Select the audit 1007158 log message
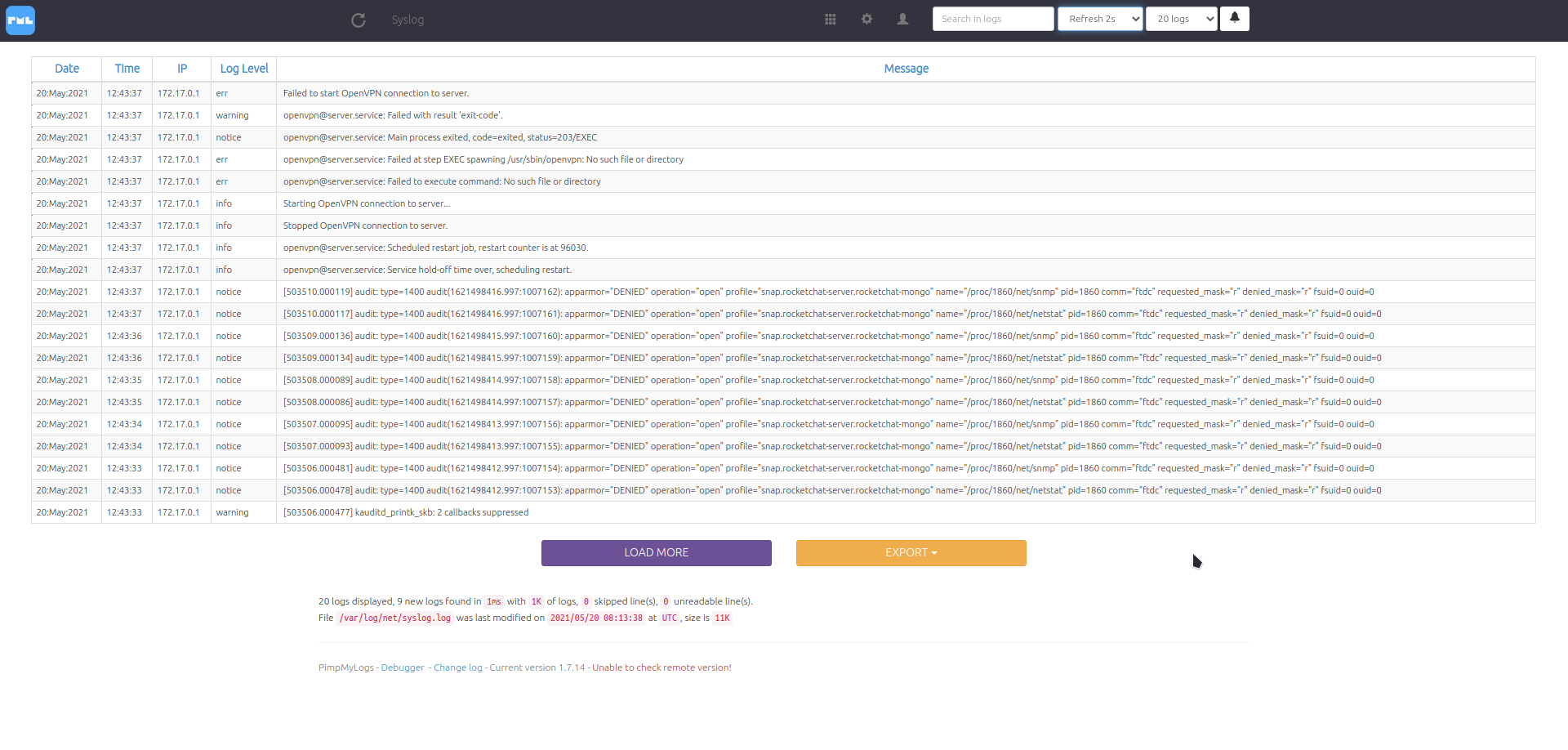Image resolution: width=1568 pixels, height=750 pixels. tap(829, 380)
